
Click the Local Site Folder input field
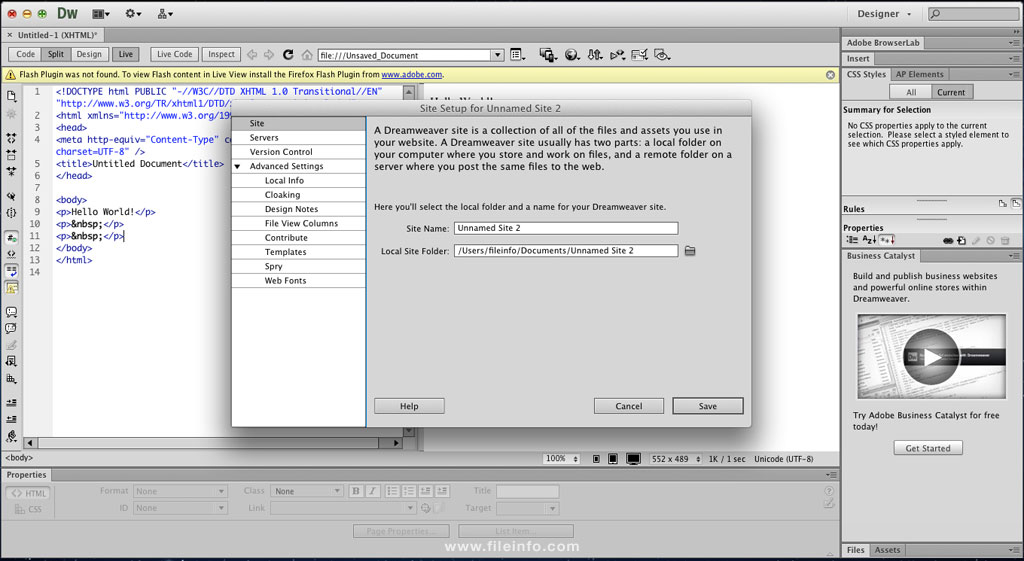566,251
